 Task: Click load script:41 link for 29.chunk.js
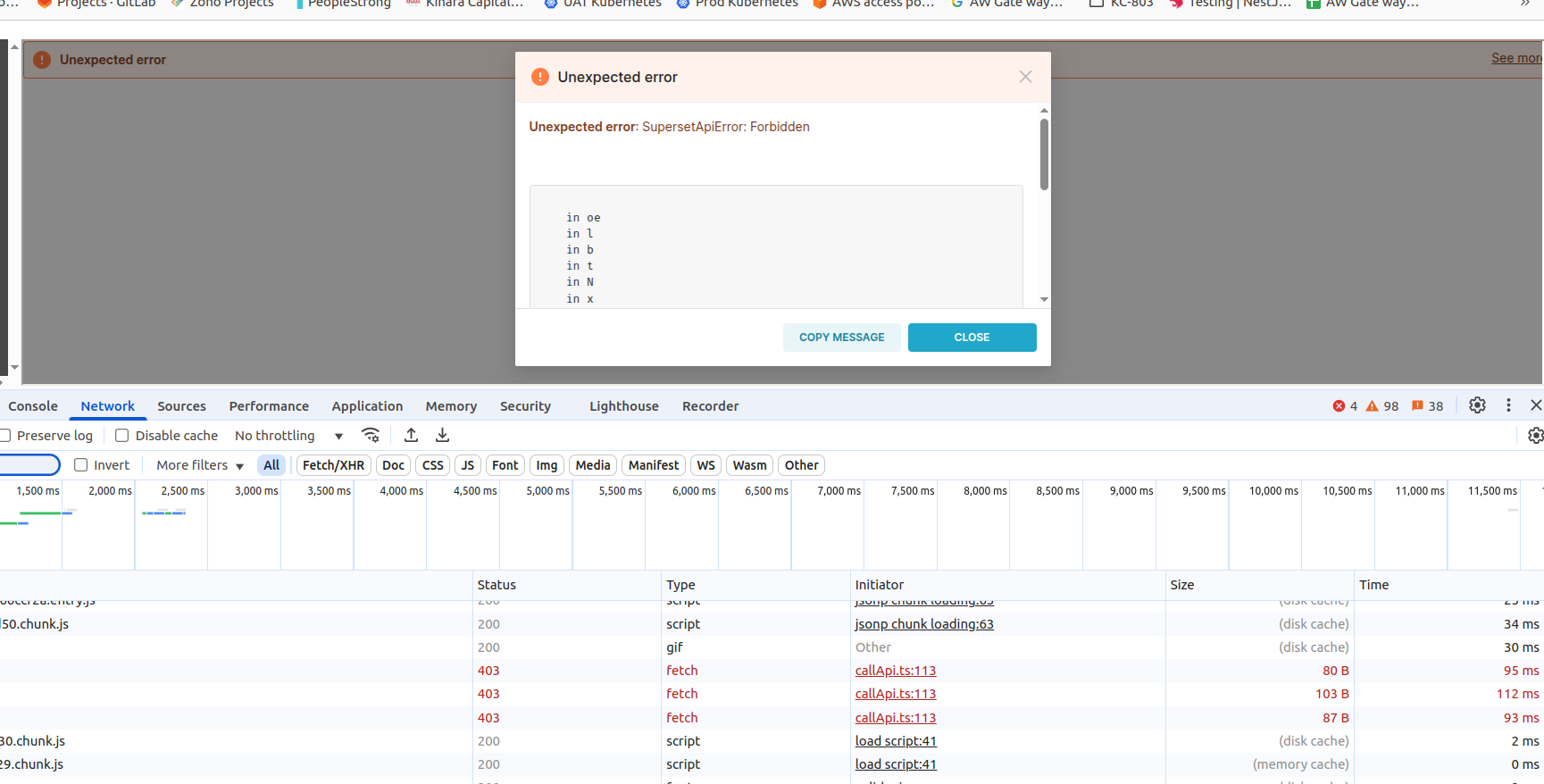tap(896, 764)
